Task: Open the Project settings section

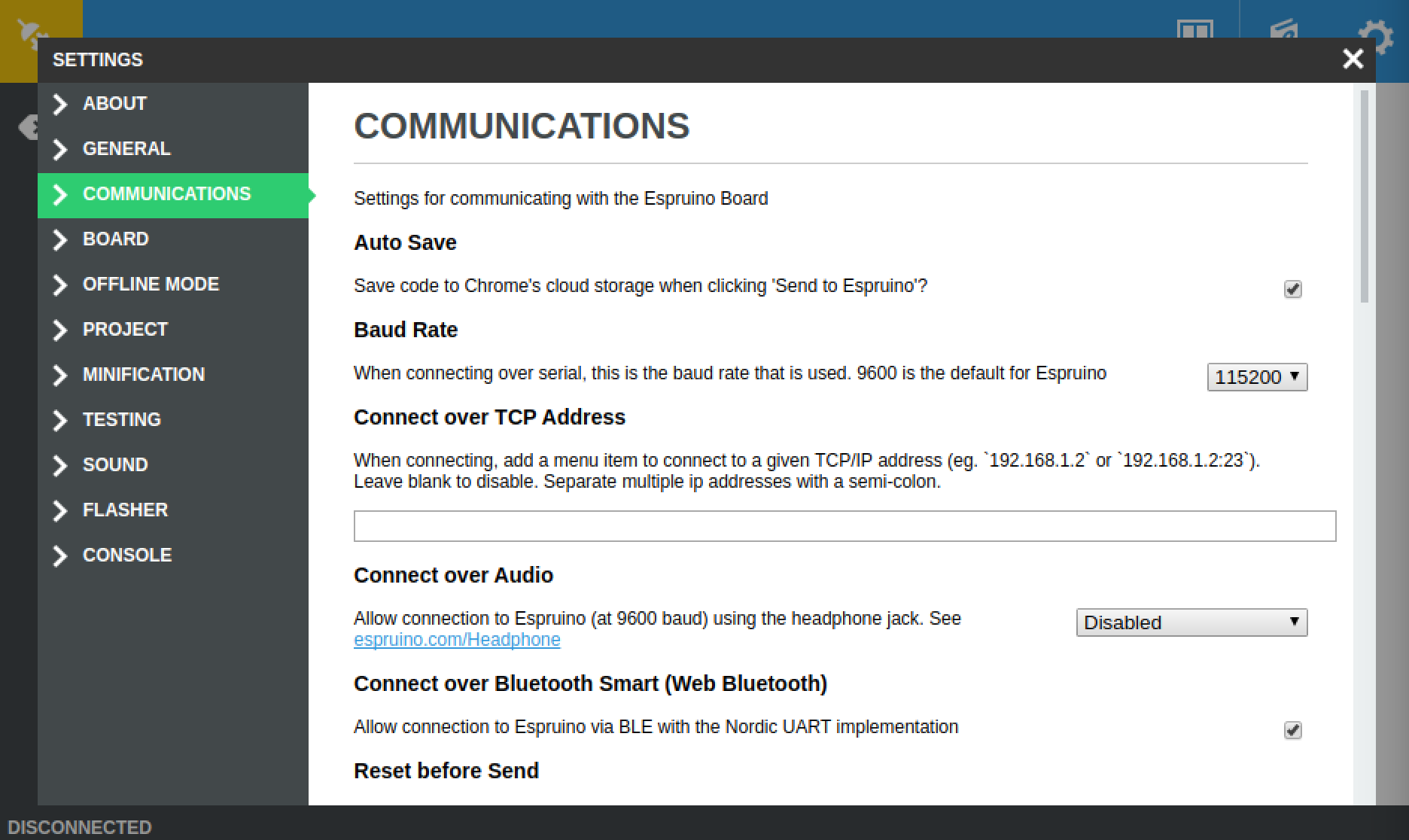Action: pyautogui.click(x=173, y=330)
